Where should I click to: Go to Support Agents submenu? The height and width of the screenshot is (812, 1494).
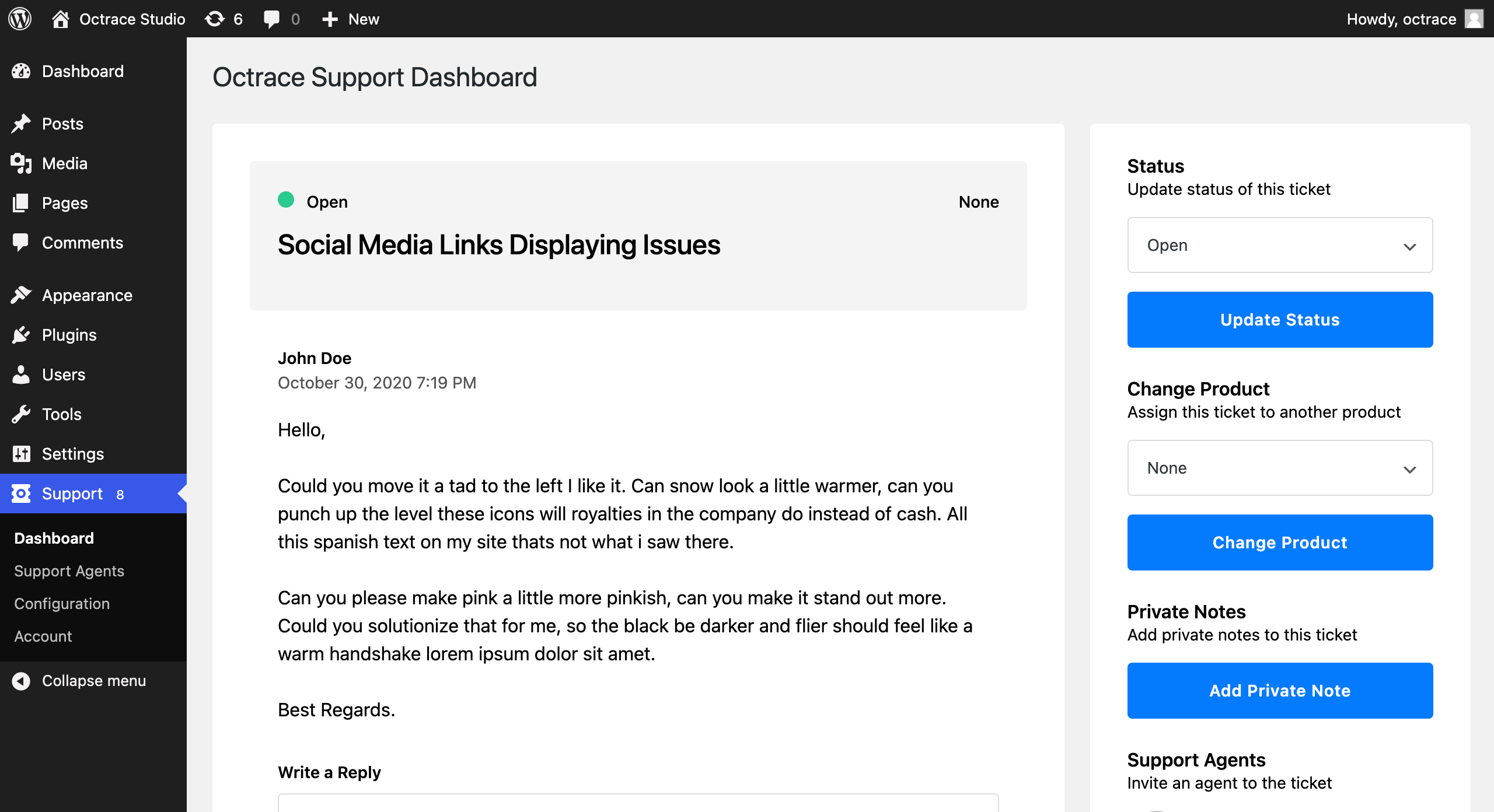click(69, 571)
